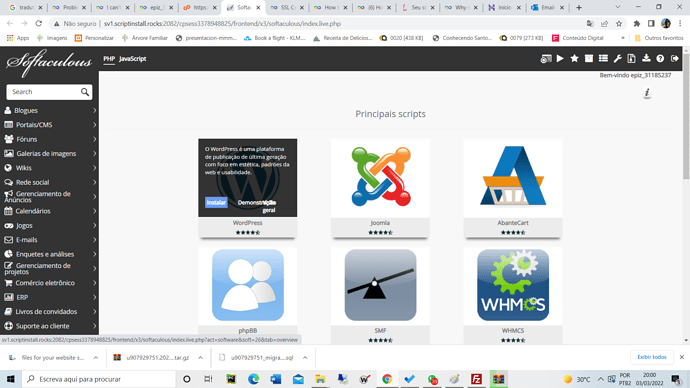Click the taskbar search box

99,379
